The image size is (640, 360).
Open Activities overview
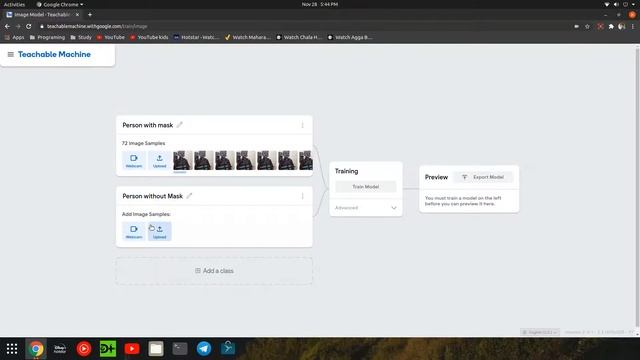14,4
